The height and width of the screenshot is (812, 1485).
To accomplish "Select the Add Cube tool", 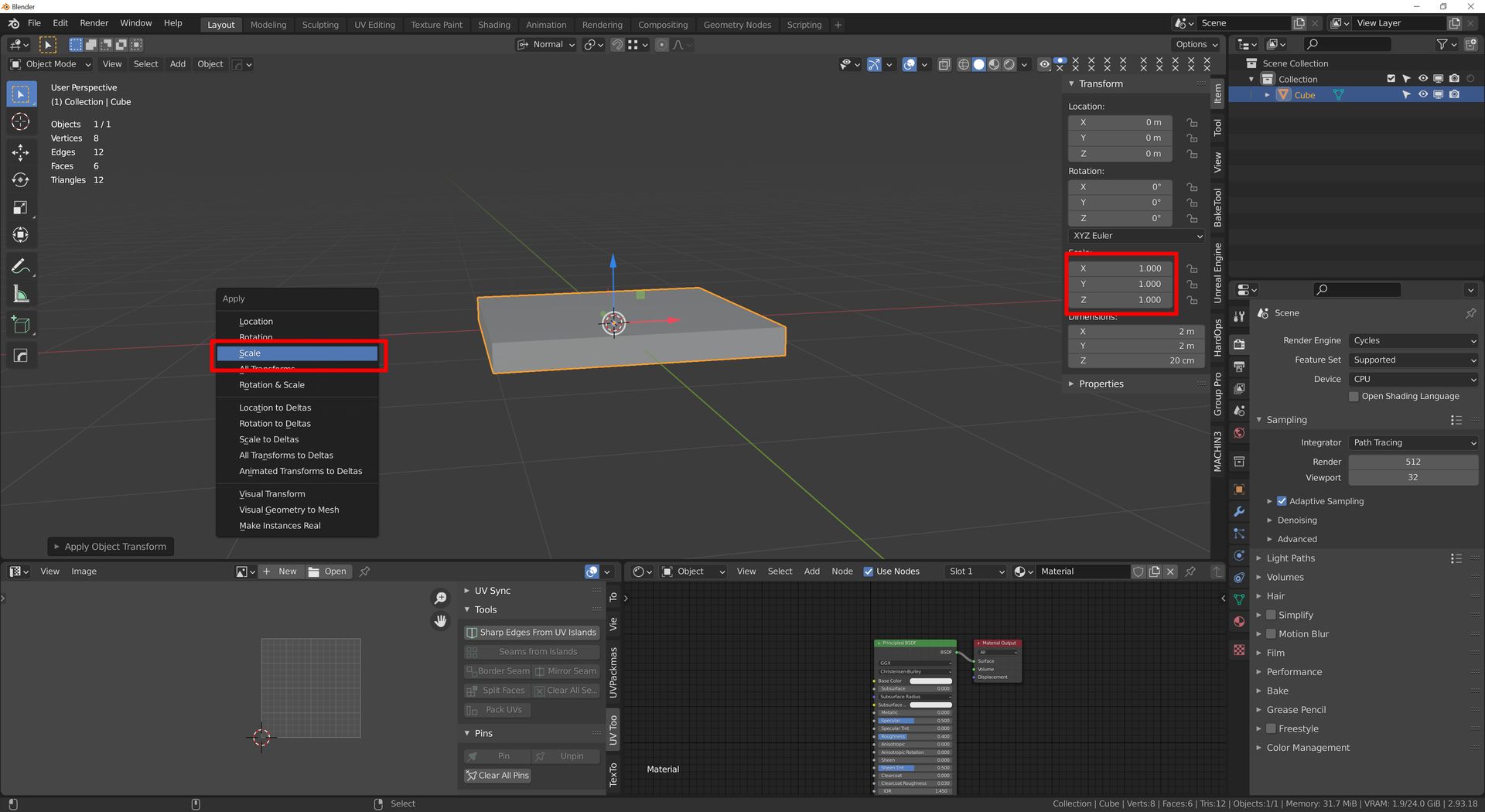I will click(x=21, y=325).
